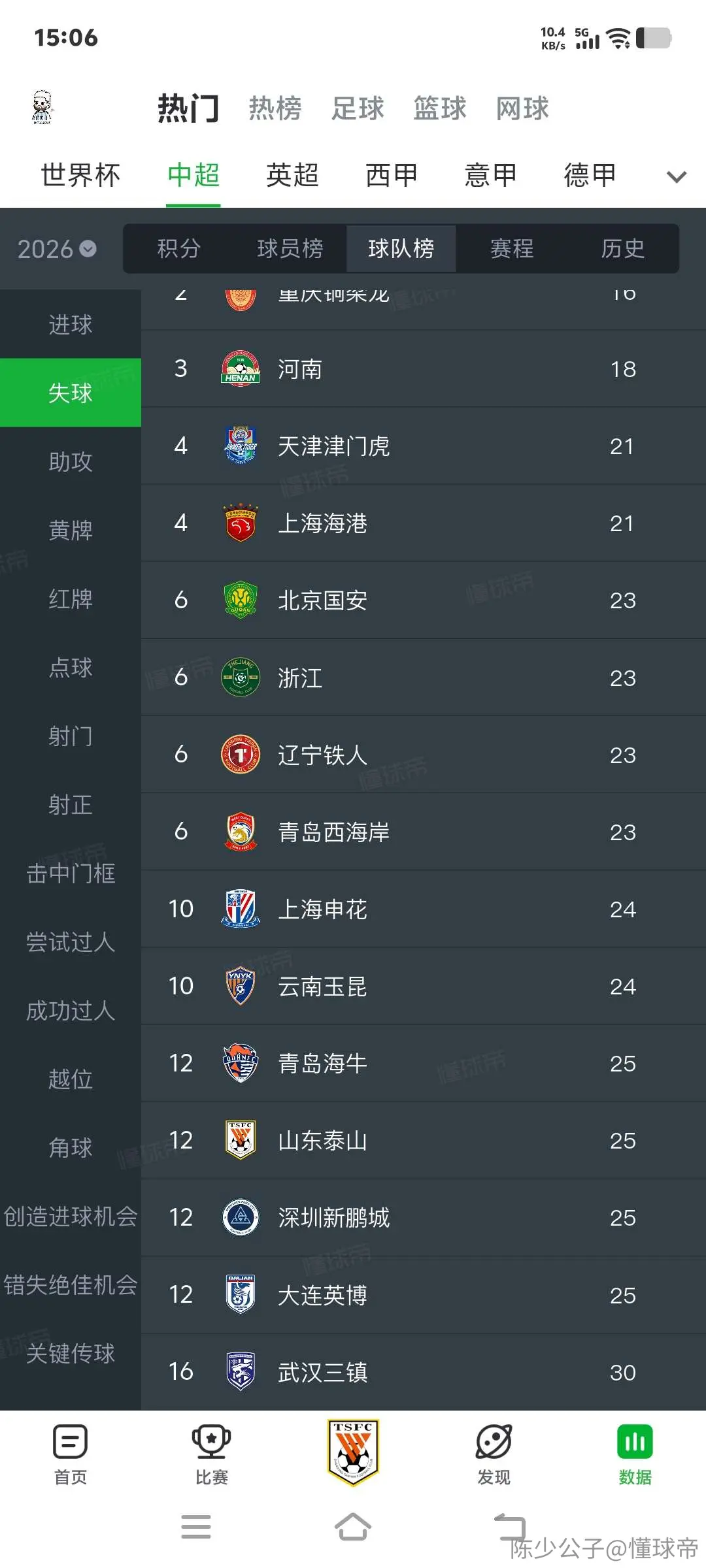706x1568 pixels.
Task: Open the Henan club logo
Action: click(x=241, y=368)
